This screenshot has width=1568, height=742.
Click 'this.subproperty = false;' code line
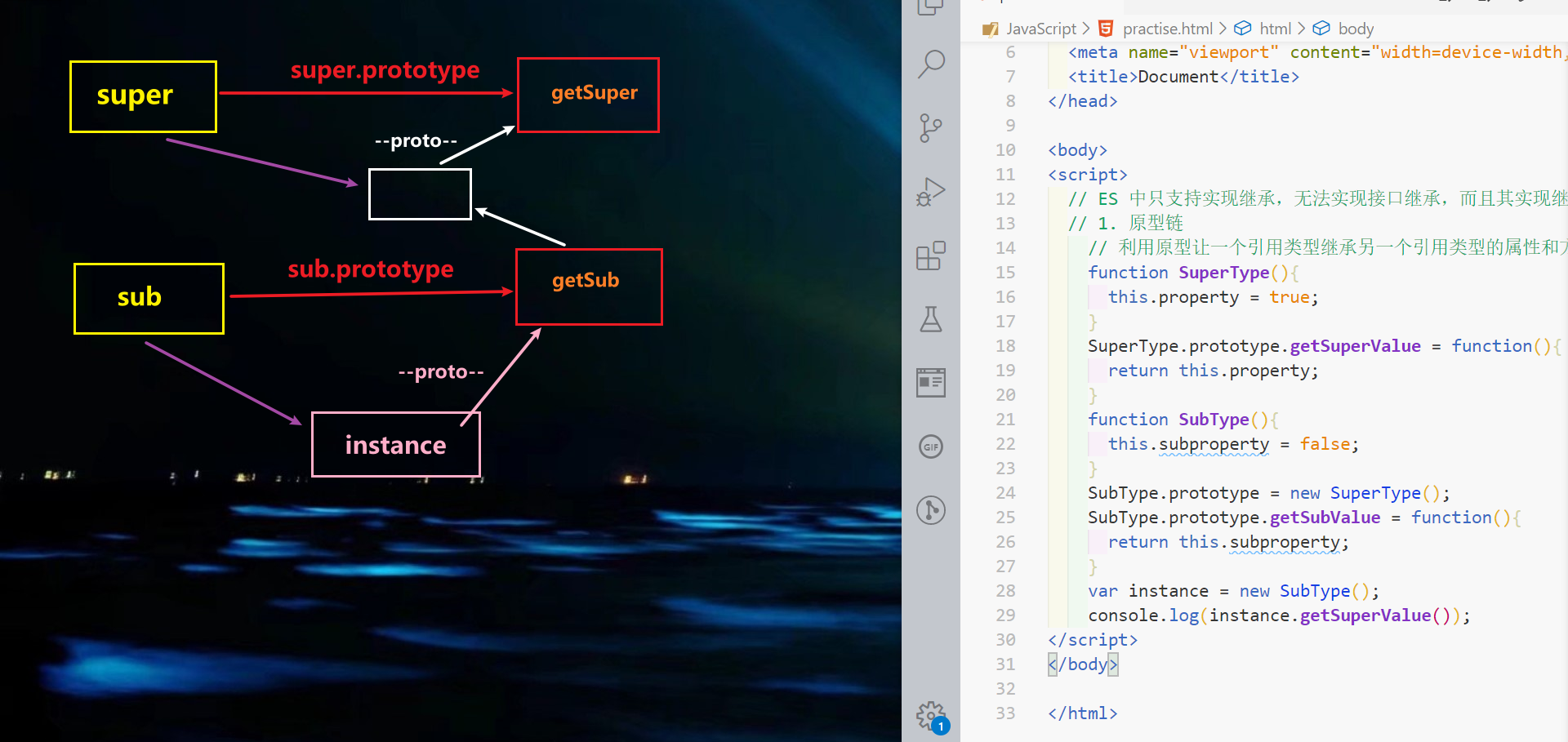pos(1233,444)
